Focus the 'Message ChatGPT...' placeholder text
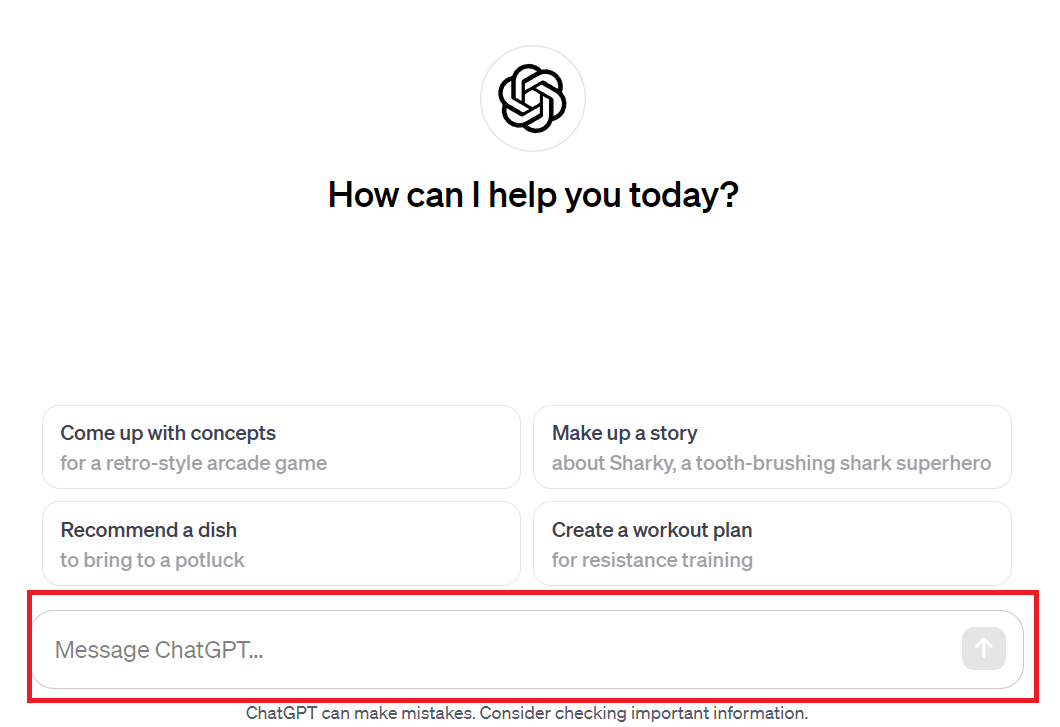 (x=159, y=650)
